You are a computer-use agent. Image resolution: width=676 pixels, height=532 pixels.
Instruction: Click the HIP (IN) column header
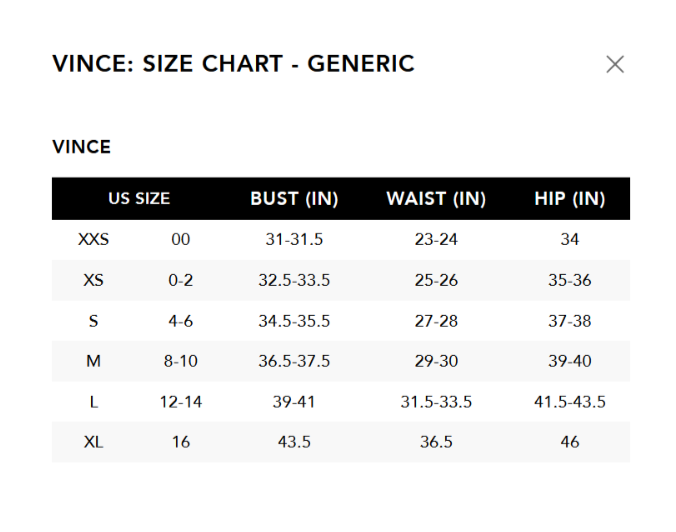tap(570, 198)
